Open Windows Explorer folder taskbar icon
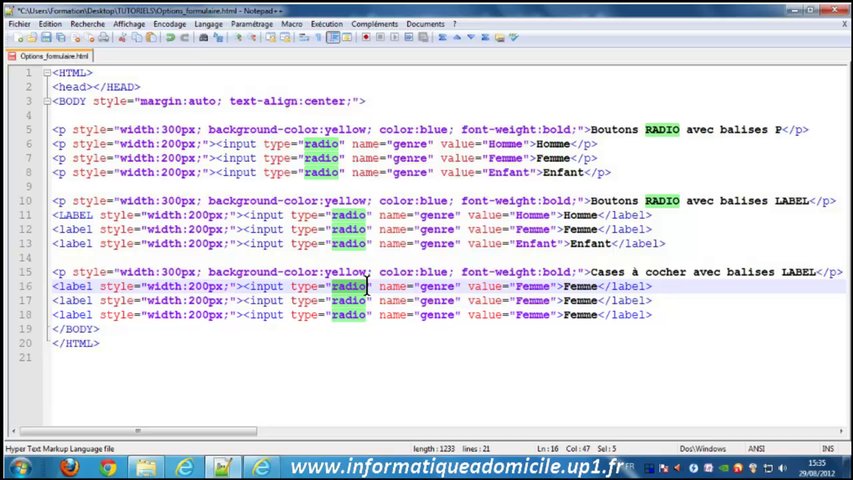 point(146,467)
